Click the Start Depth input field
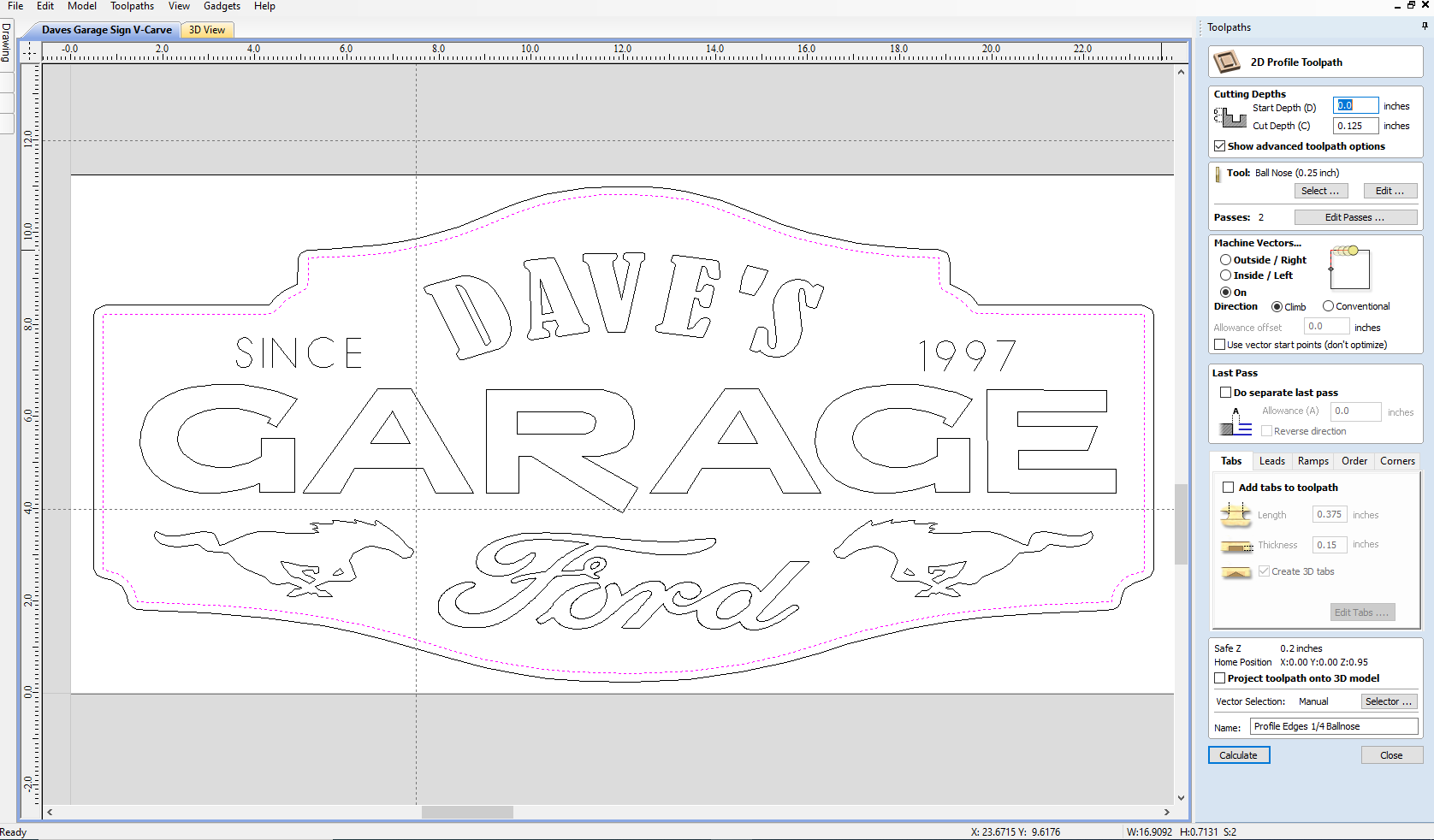Screen dimensions: 1434x840 click(x=1355, y=106)
